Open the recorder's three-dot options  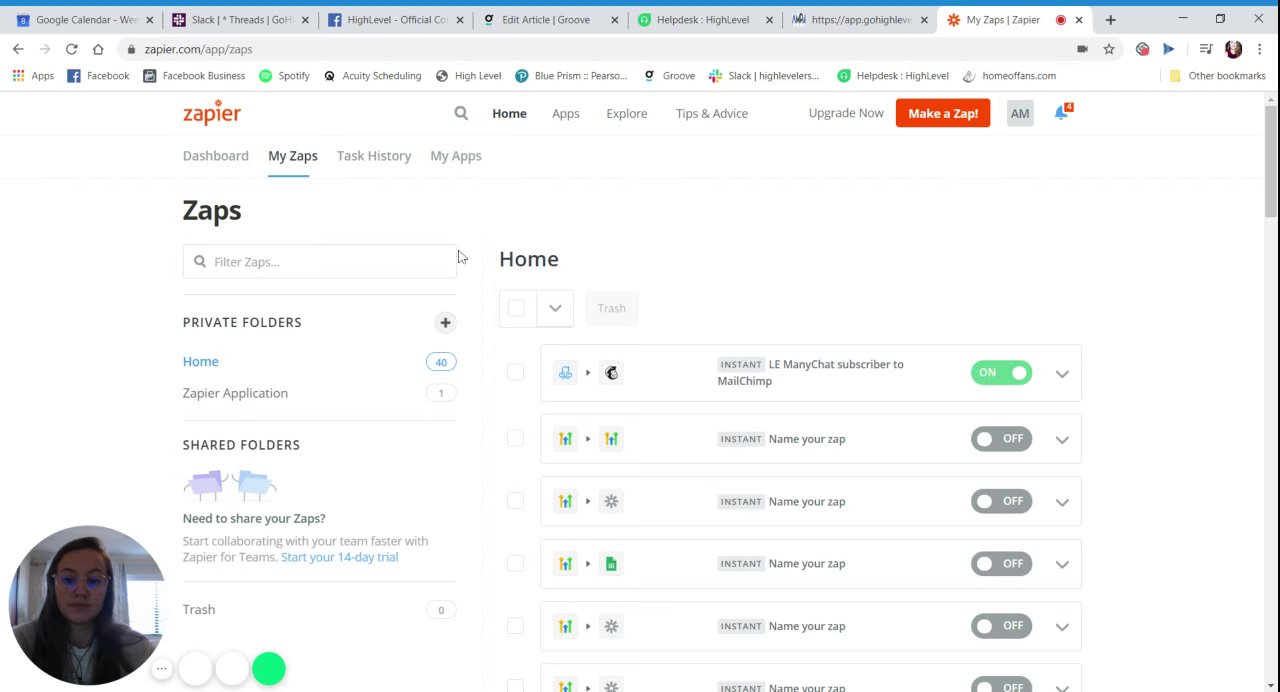(161, 669)
